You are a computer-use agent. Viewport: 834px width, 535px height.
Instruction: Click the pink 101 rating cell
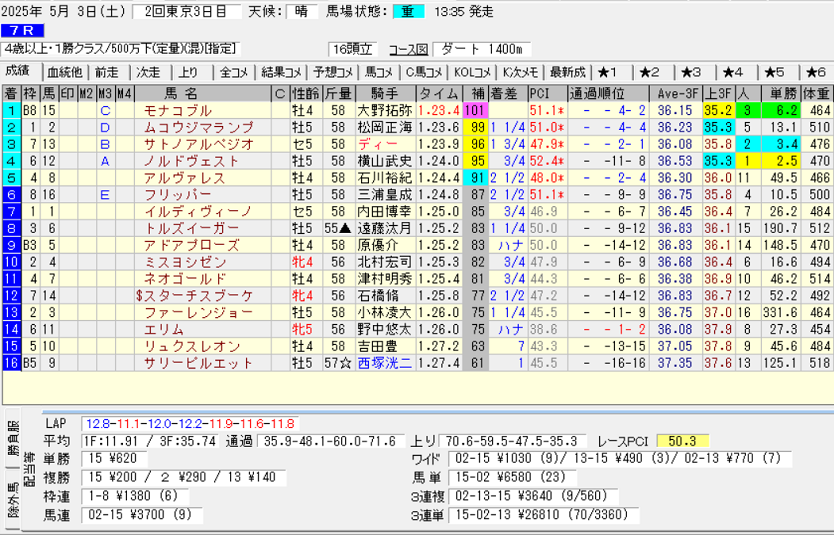coord(475,110)
